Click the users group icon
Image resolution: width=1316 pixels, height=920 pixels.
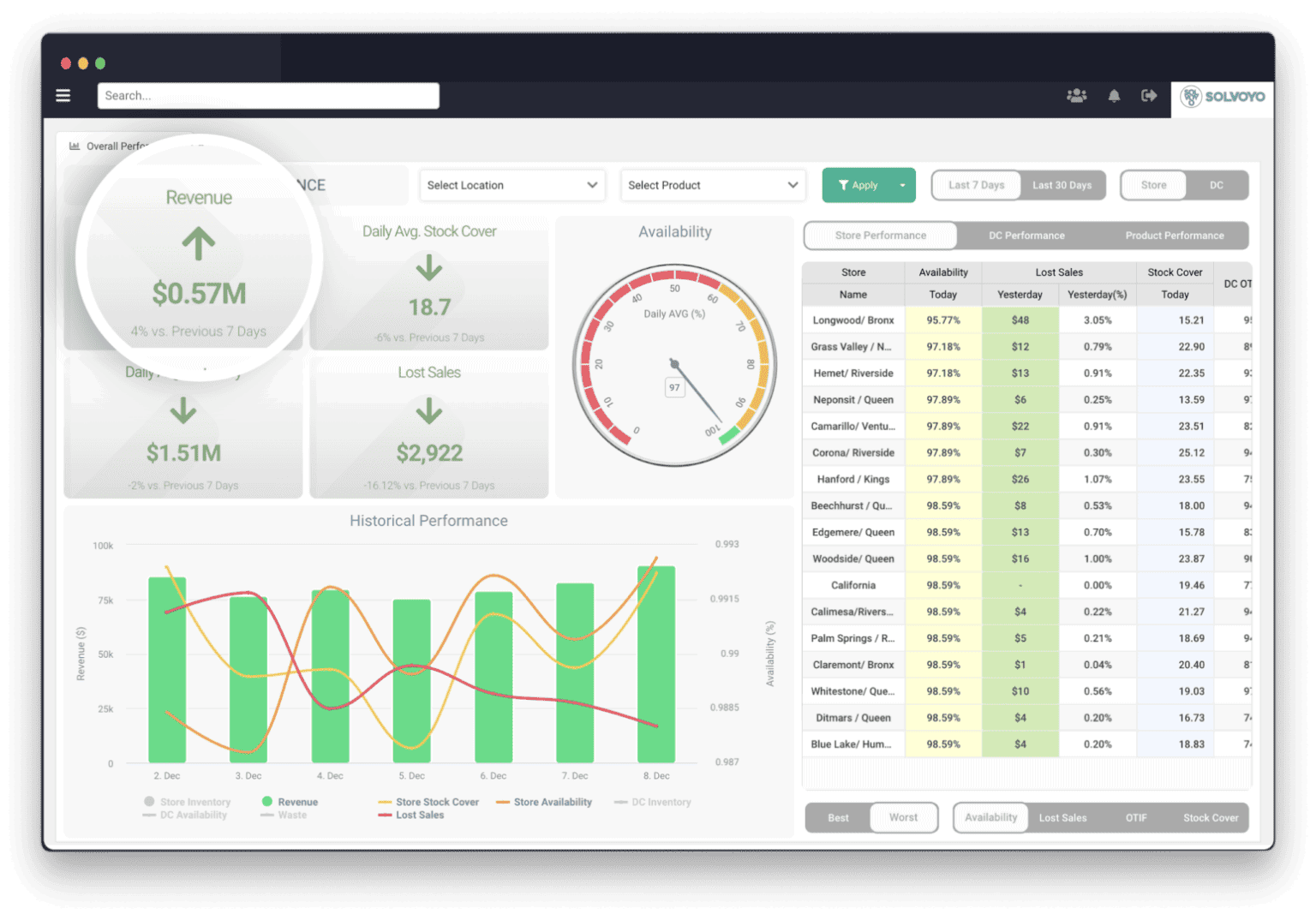coord(1077,96)
